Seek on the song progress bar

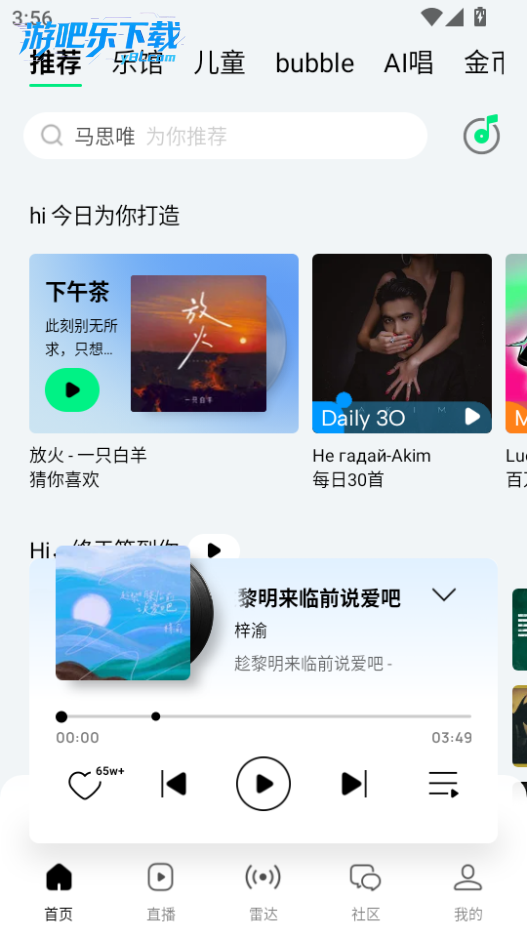264,716
